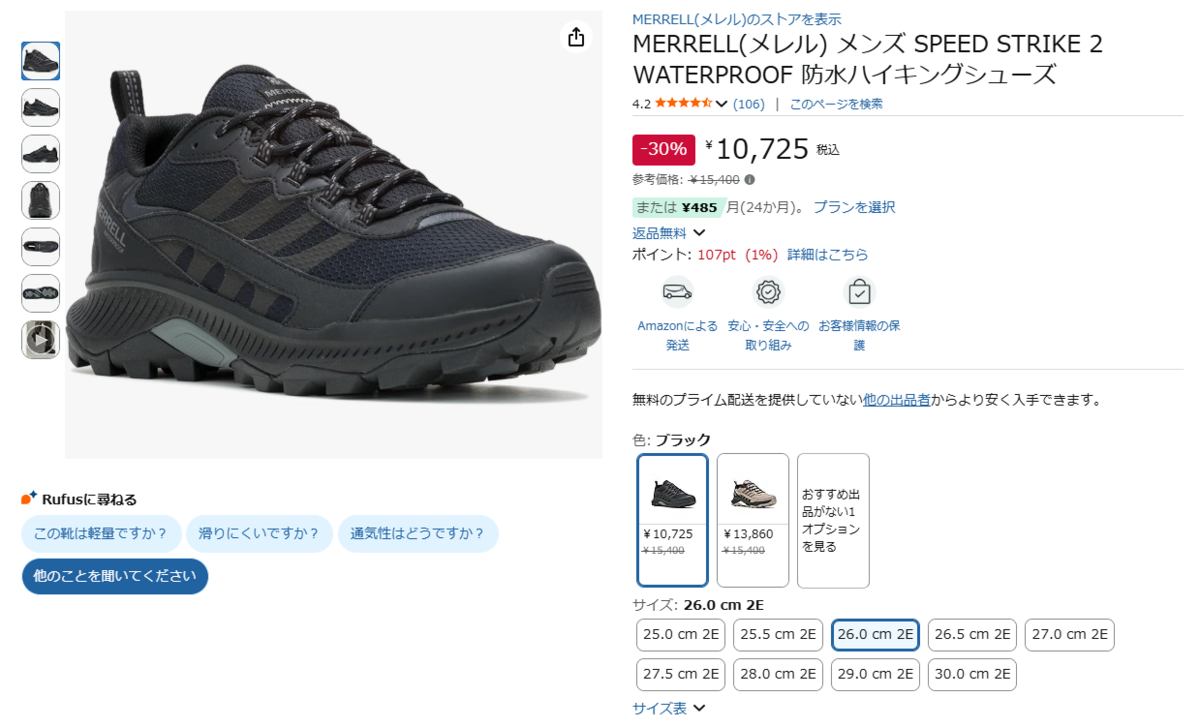
Task: Click the info icon beside reference price
Action: pyautogui.click(x=750, y=180)
